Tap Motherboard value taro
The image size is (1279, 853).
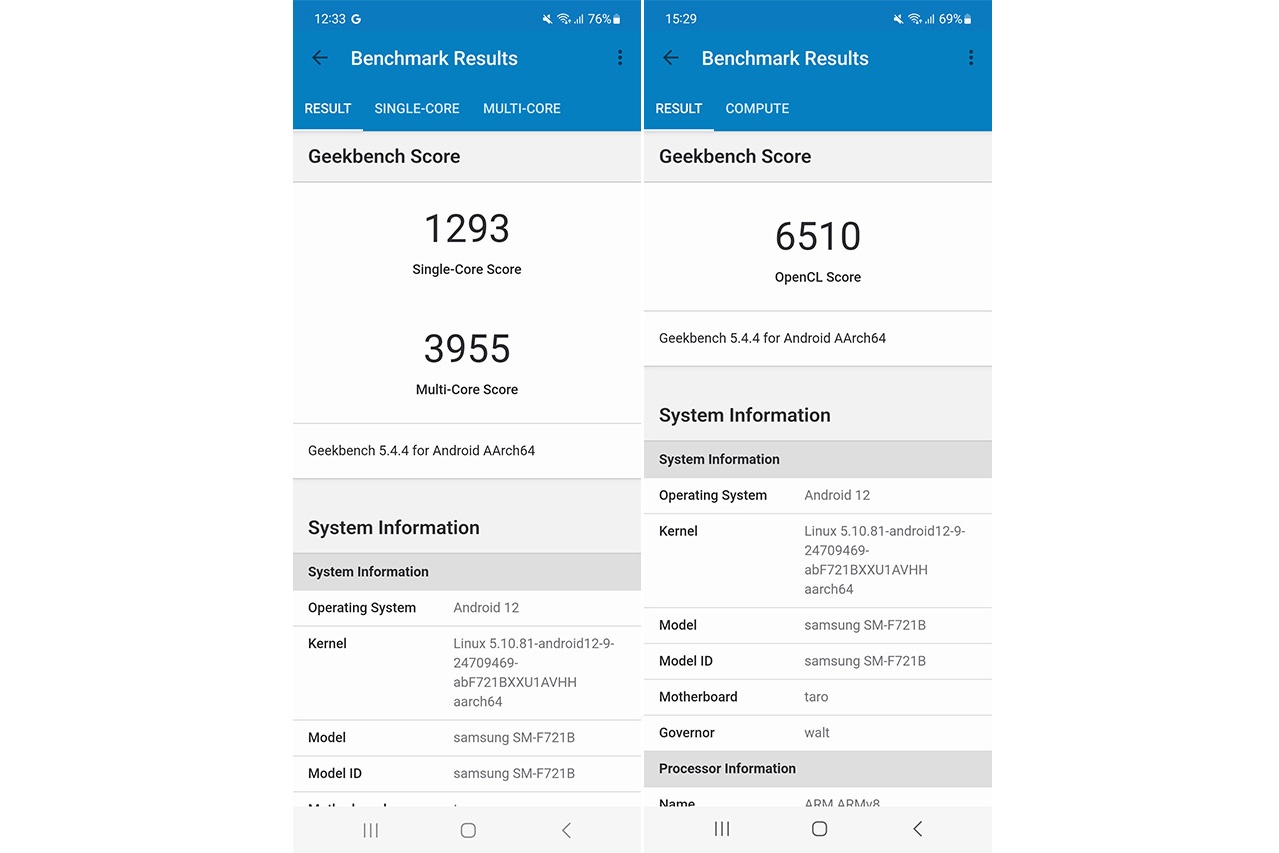[816, 697]
